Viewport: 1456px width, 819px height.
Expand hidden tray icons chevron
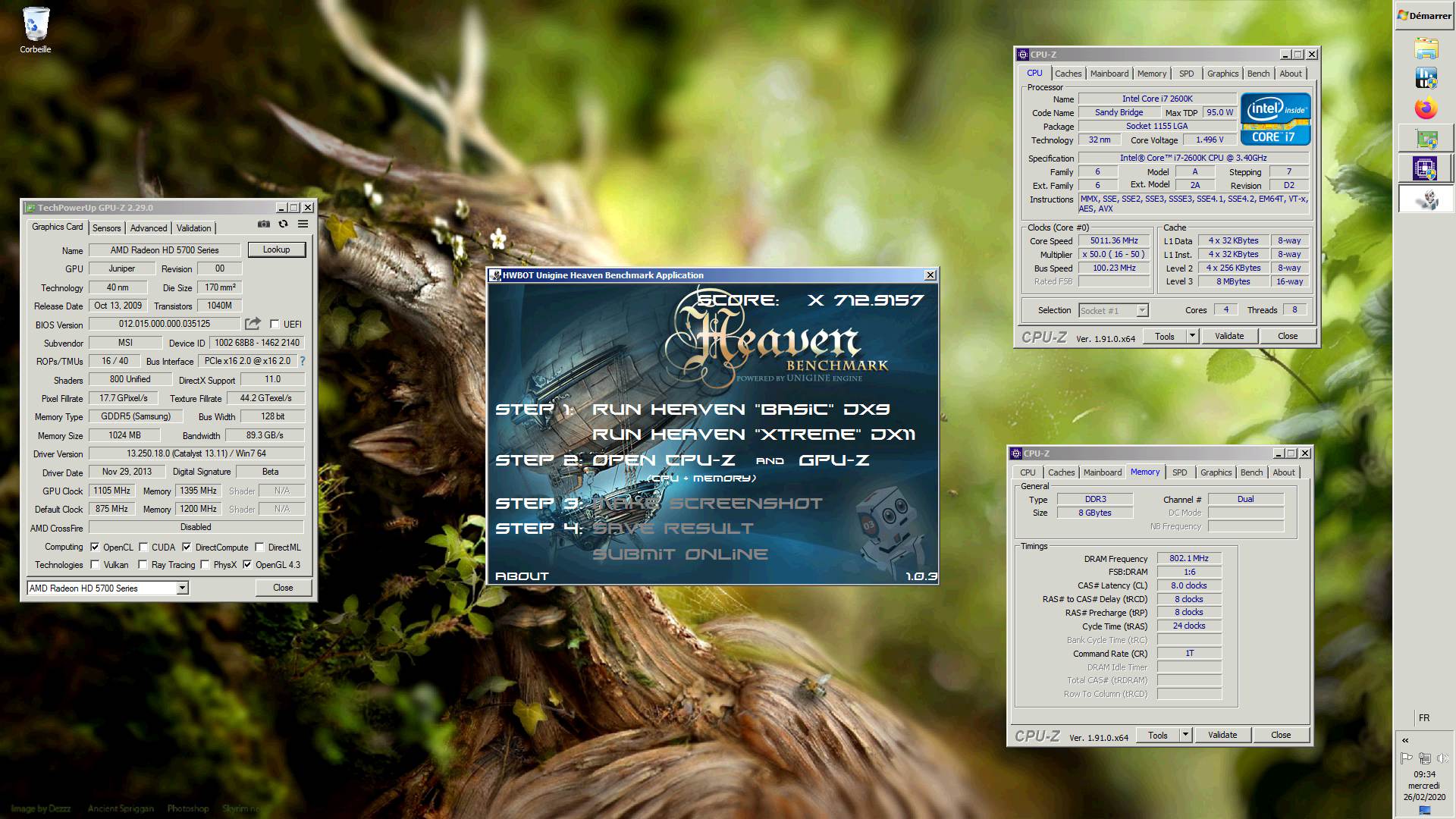(1405, 740)
